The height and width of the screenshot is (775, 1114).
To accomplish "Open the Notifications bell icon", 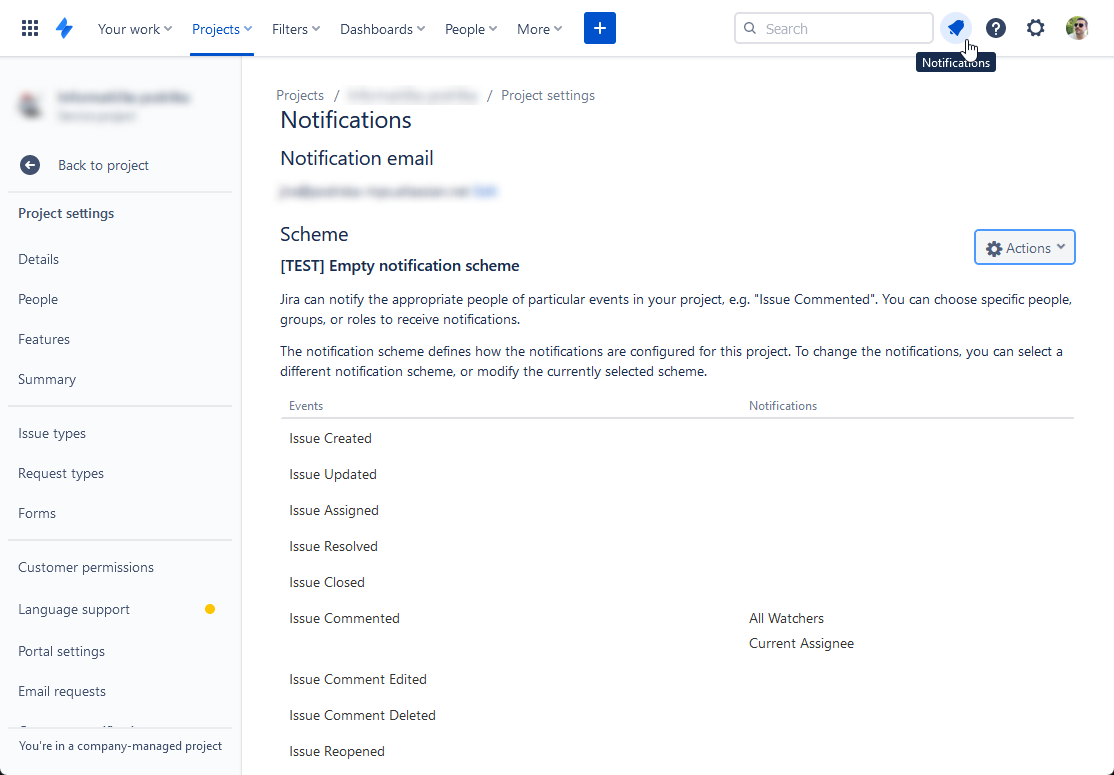I will (956, 28).
